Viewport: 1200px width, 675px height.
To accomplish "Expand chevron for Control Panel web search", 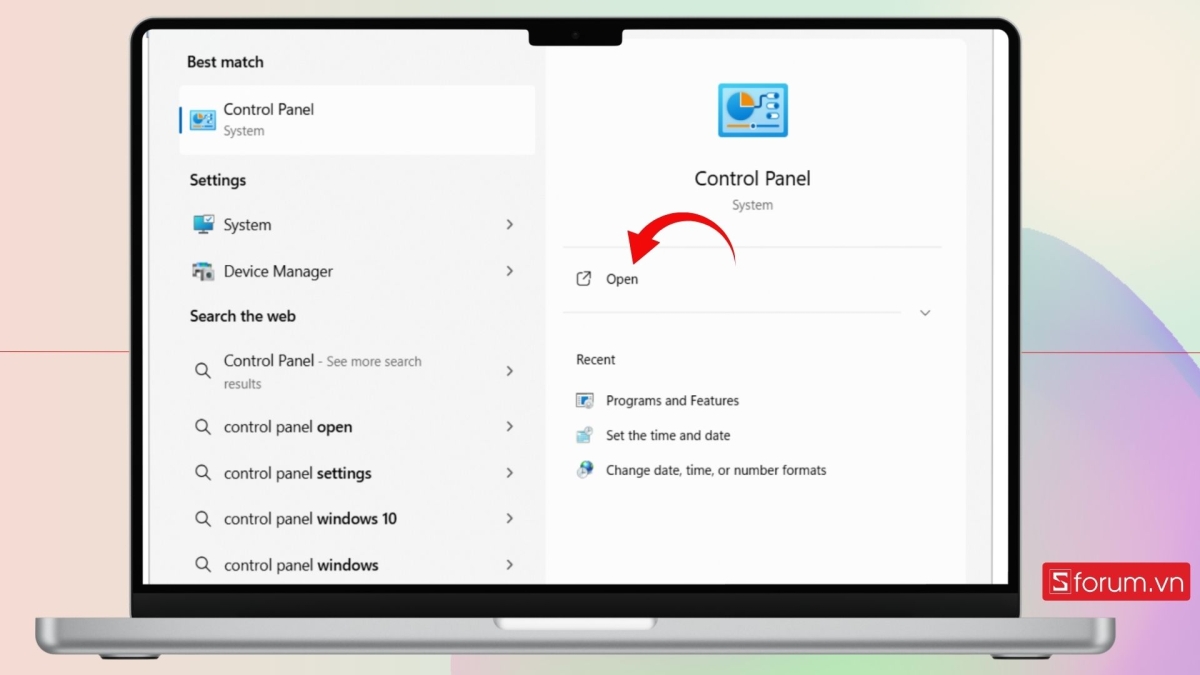I will pos(509,371).
